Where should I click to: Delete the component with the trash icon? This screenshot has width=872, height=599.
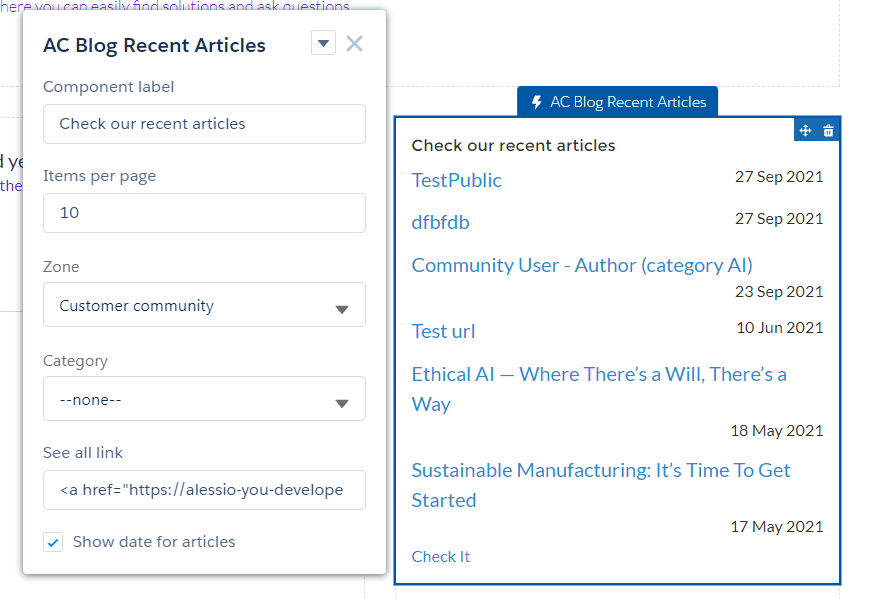828,131
